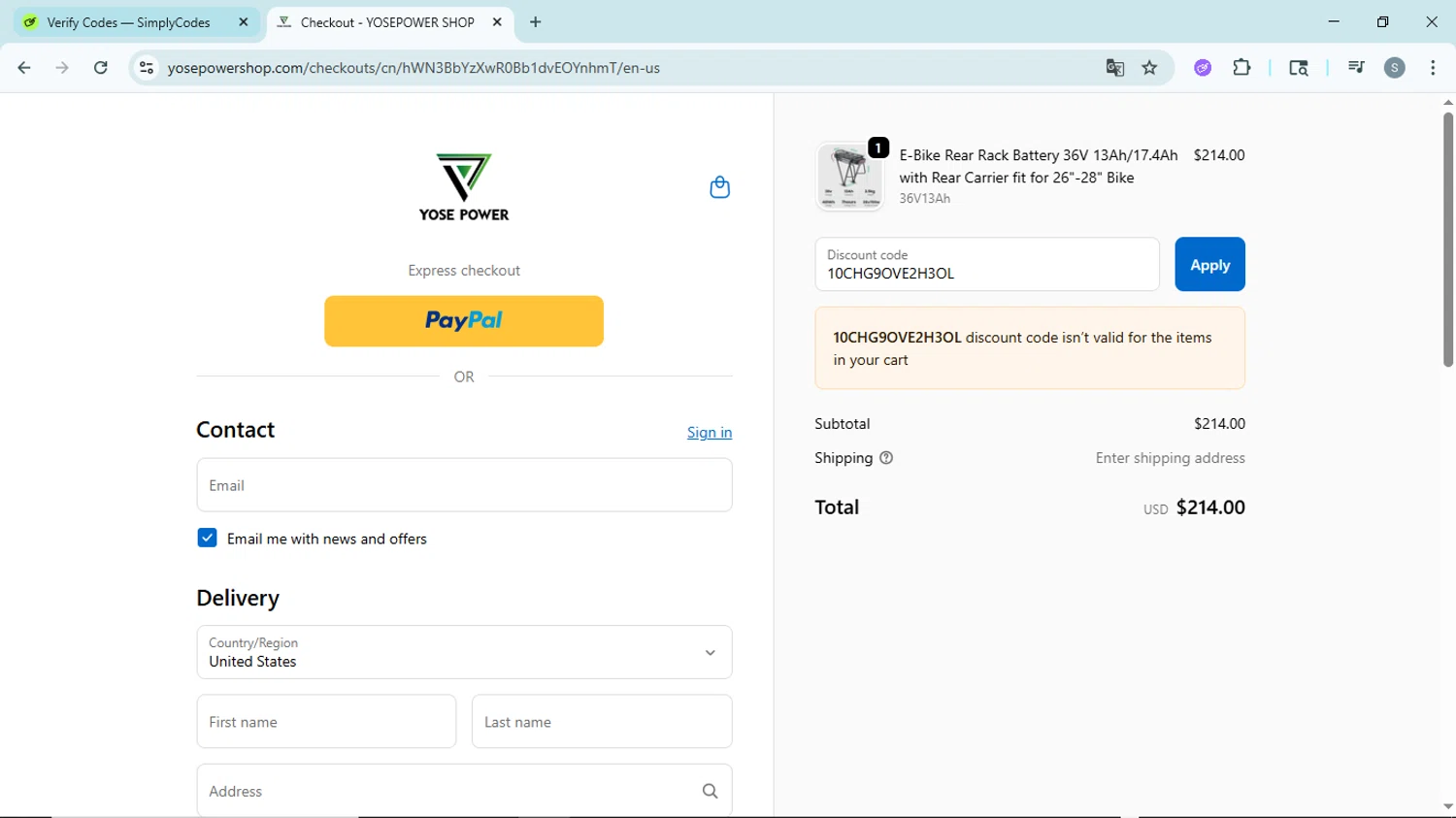Open the shopping bag cart icon
Viewport: 1456px width, 818px height.
pos(719,187)
